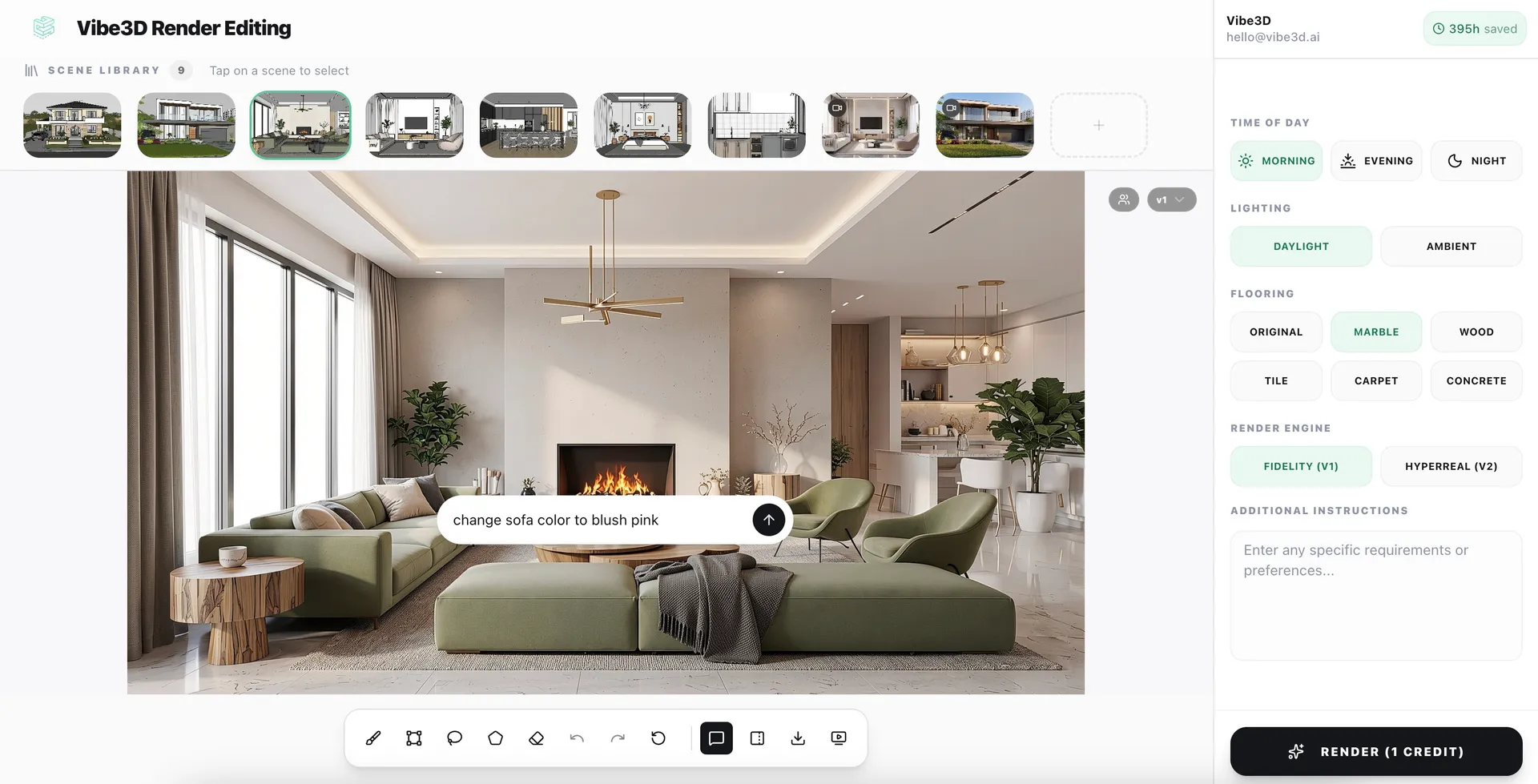1538x784 pixels.
Task: Expand the collaborators icon overlay
Action: point(1123,199)
